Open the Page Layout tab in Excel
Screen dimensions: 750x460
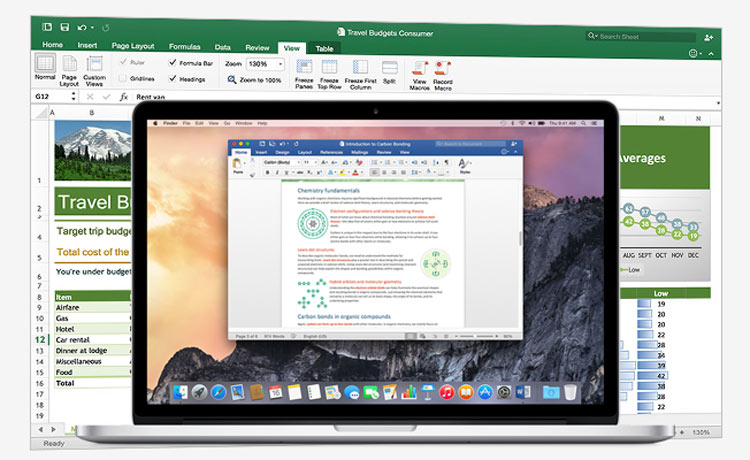click(x=133, y=46)
